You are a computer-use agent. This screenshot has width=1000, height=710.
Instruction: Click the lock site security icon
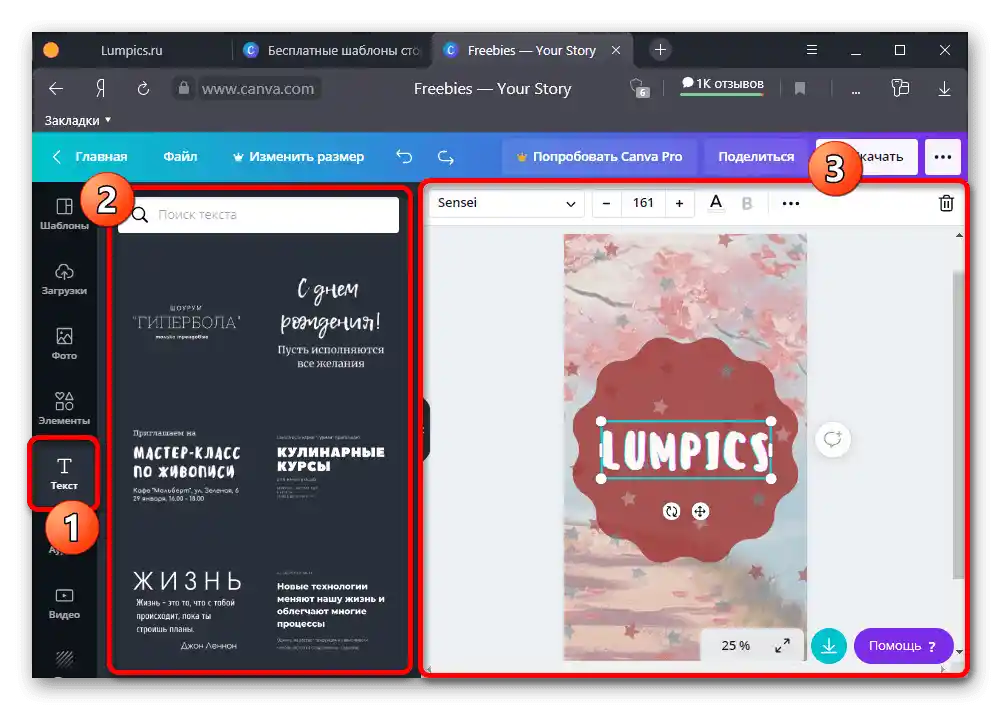click(x=184, y=88)
